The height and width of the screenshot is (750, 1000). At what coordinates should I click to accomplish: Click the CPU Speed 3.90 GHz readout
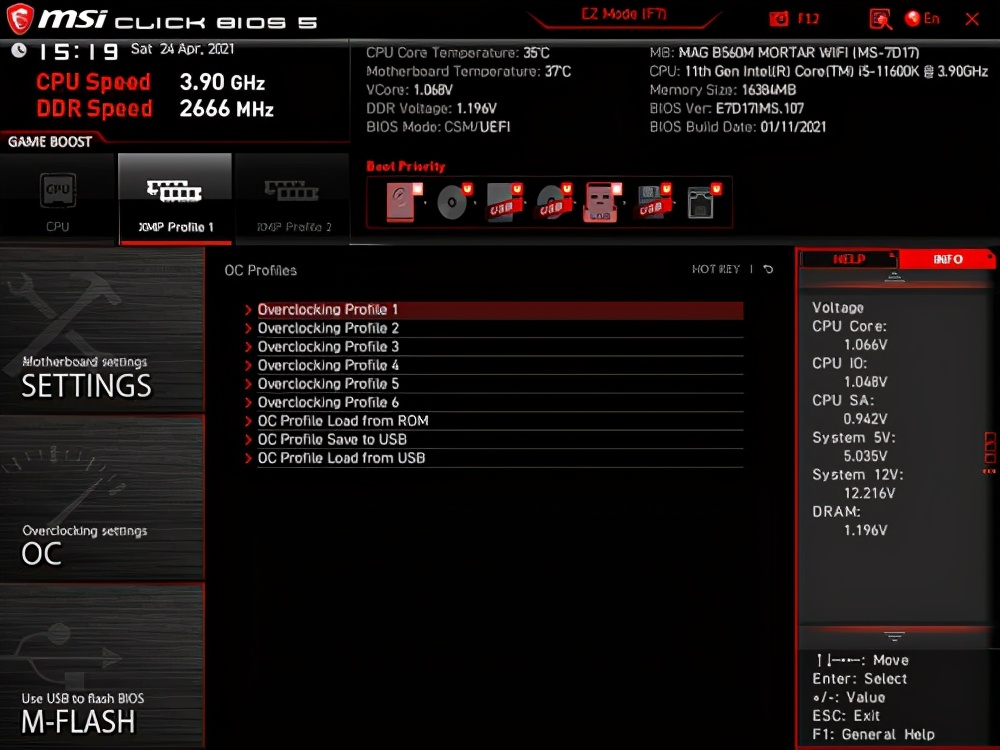pyautogui.click(x=151, y=82)
